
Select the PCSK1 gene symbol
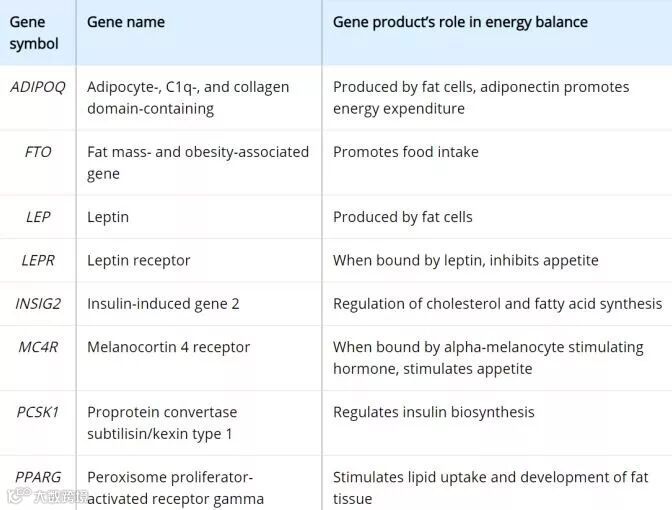point(37,412)
